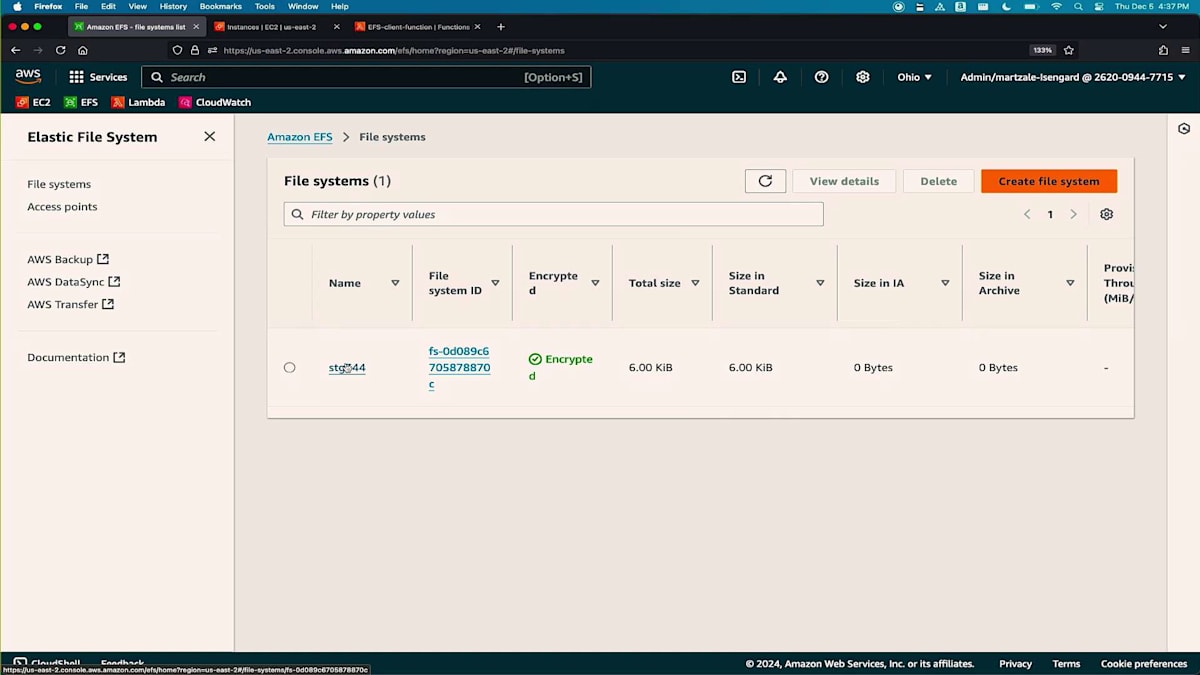
Task: Open AWS Backup external link
Action: point(68,259)
